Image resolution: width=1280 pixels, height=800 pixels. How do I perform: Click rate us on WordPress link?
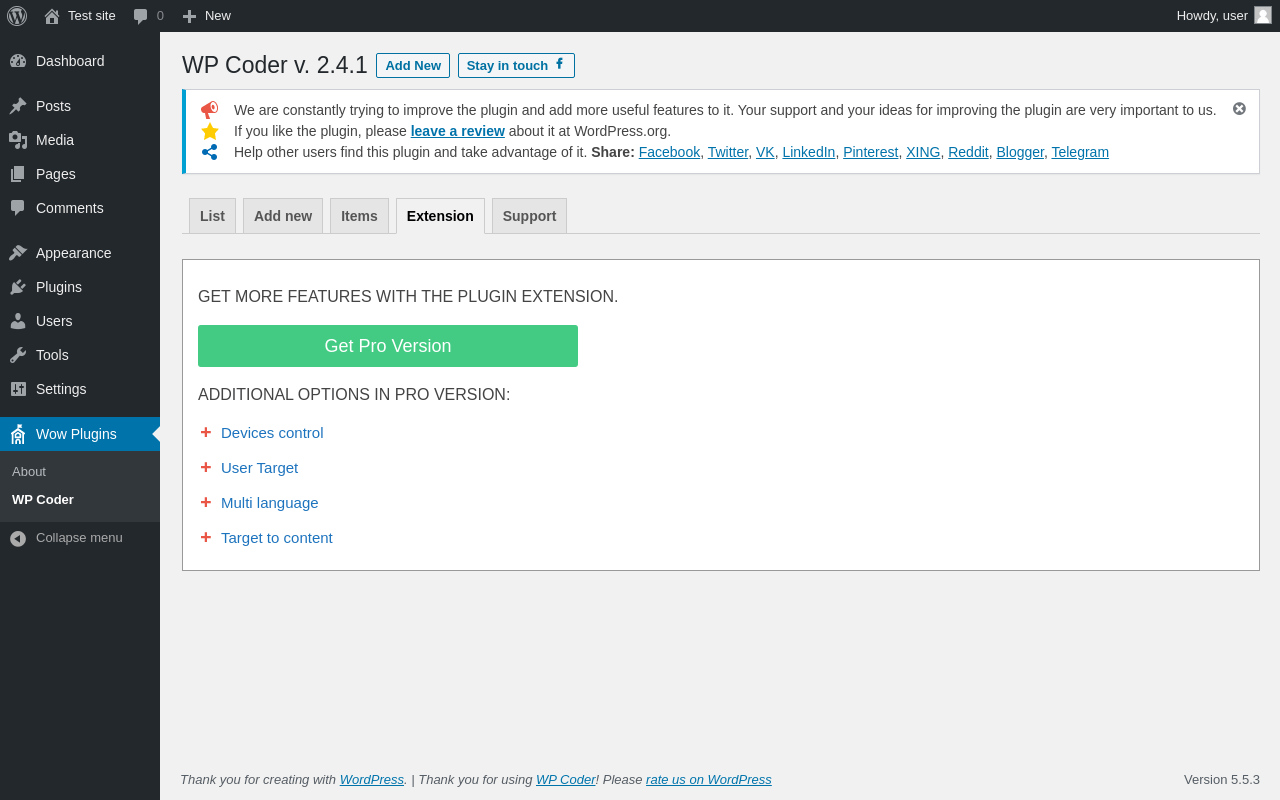(x=709, y=779)
